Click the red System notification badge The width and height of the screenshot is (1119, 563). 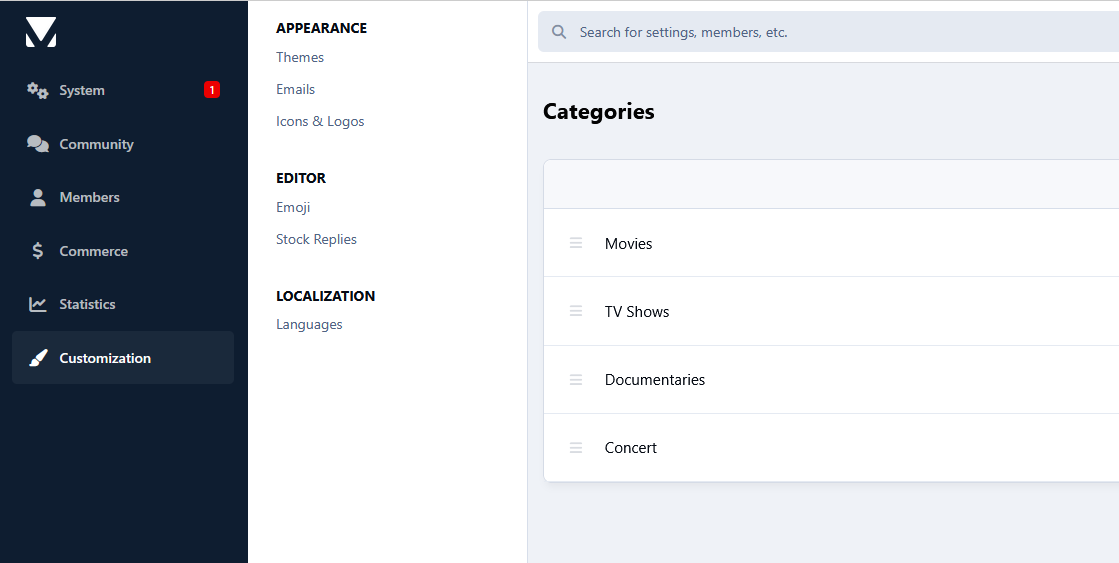coord(212,90)
